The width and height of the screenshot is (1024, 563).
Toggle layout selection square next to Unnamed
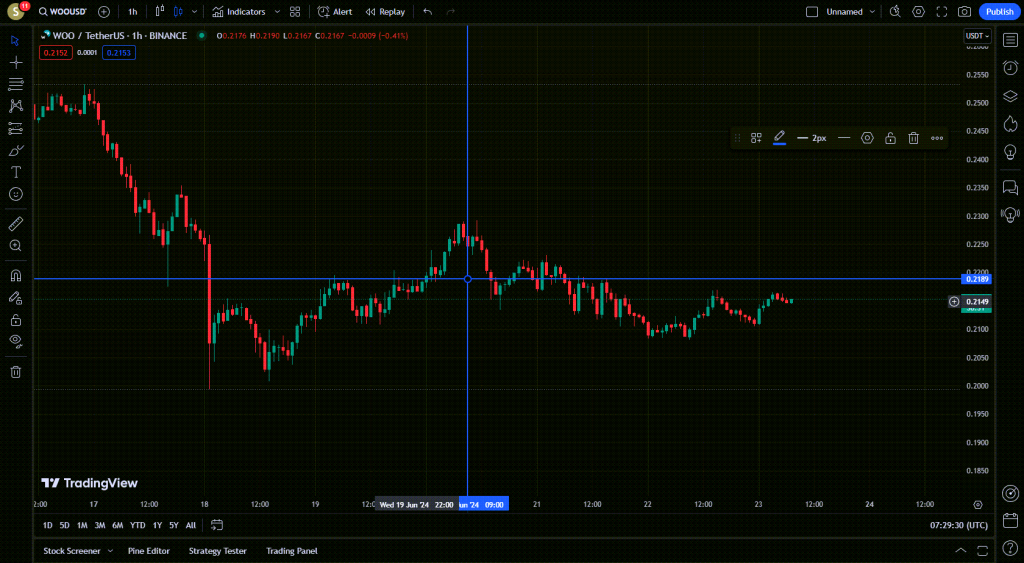(812, 12)
